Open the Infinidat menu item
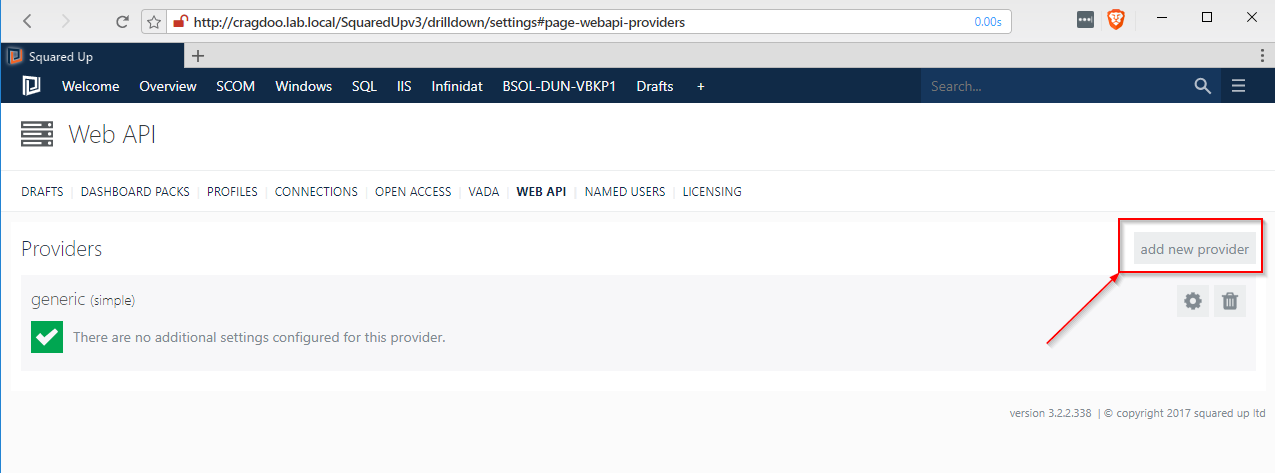 457,86
